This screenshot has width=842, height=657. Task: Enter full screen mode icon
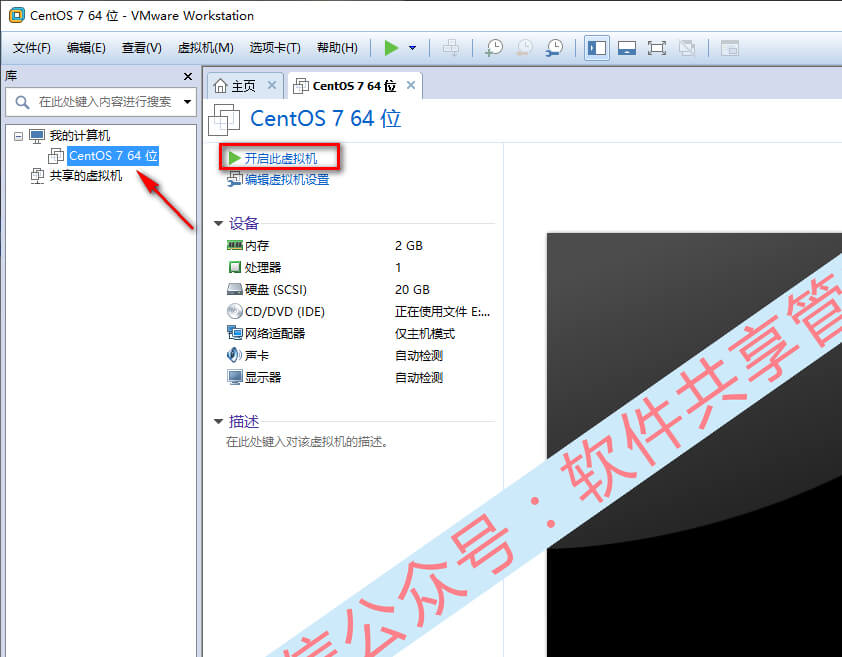[657, 48]
